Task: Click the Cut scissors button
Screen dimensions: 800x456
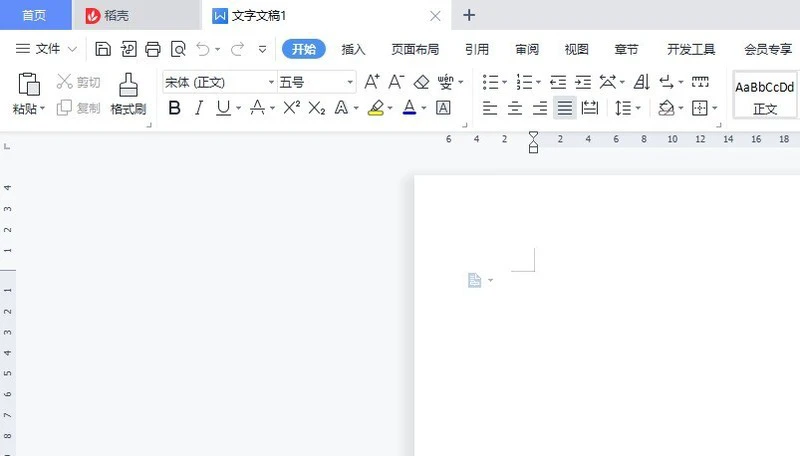Action: [79, 82]
